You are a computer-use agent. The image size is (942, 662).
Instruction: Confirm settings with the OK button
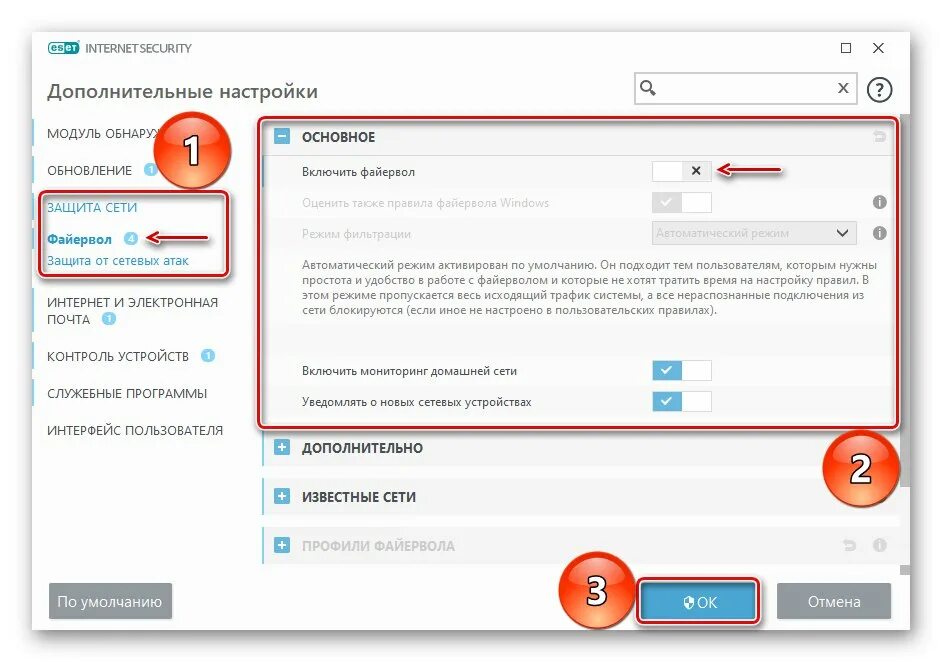(697, 601)
